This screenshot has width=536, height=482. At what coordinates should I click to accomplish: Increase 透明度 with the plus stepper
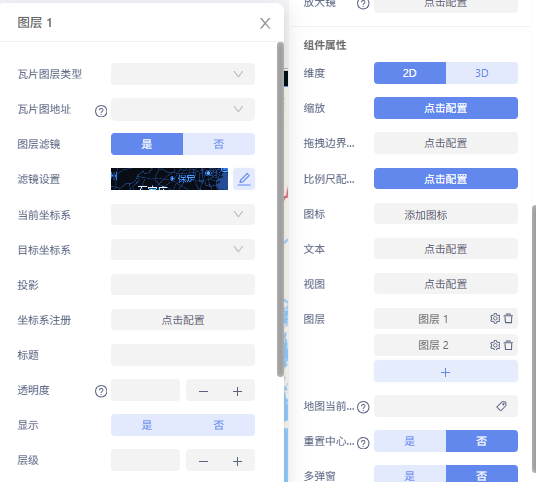click(237, 391)
